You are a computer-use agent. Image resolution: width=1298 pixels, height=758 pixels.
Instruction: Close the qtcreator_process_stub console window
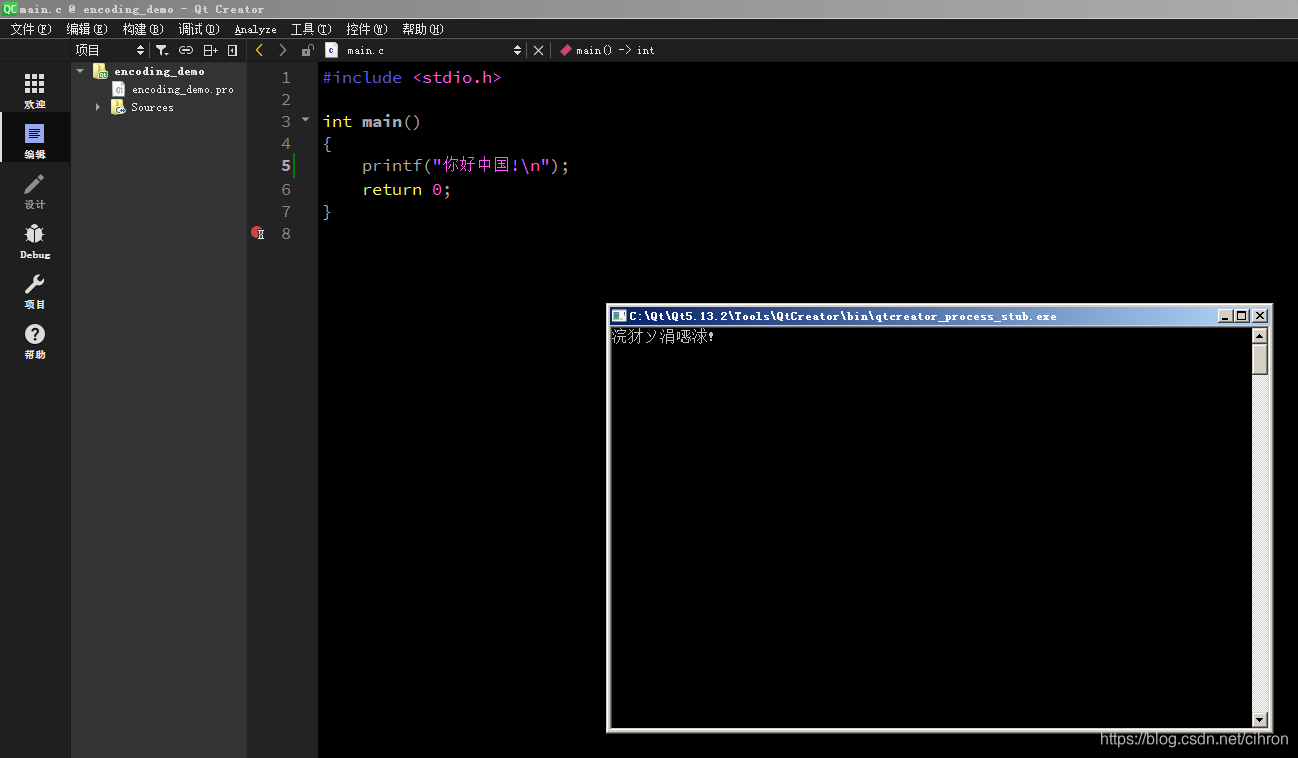pos(1260,316)
